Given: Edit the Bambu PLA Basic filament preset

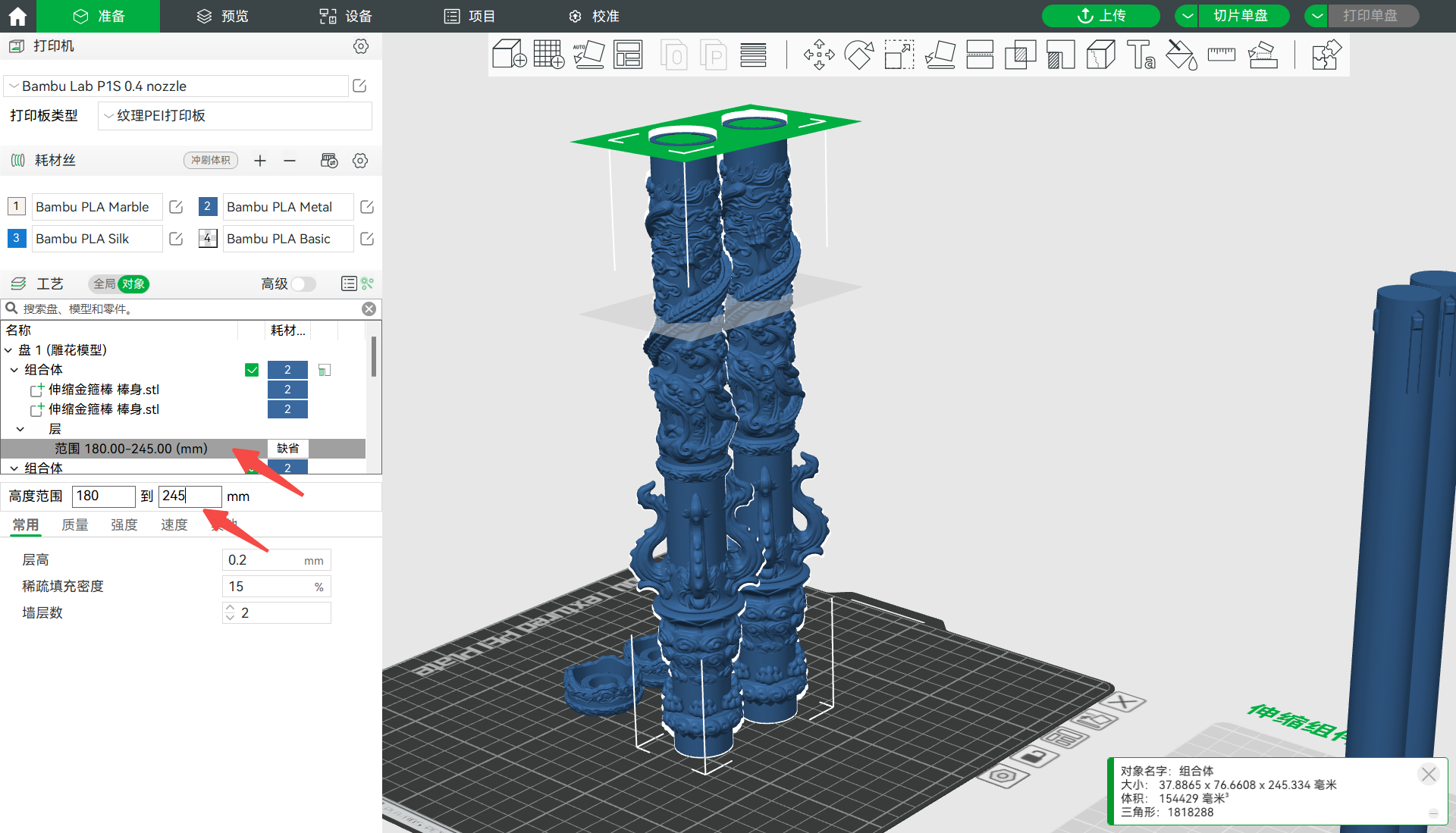Looking at the screenshot, I should tap(367, 239).
